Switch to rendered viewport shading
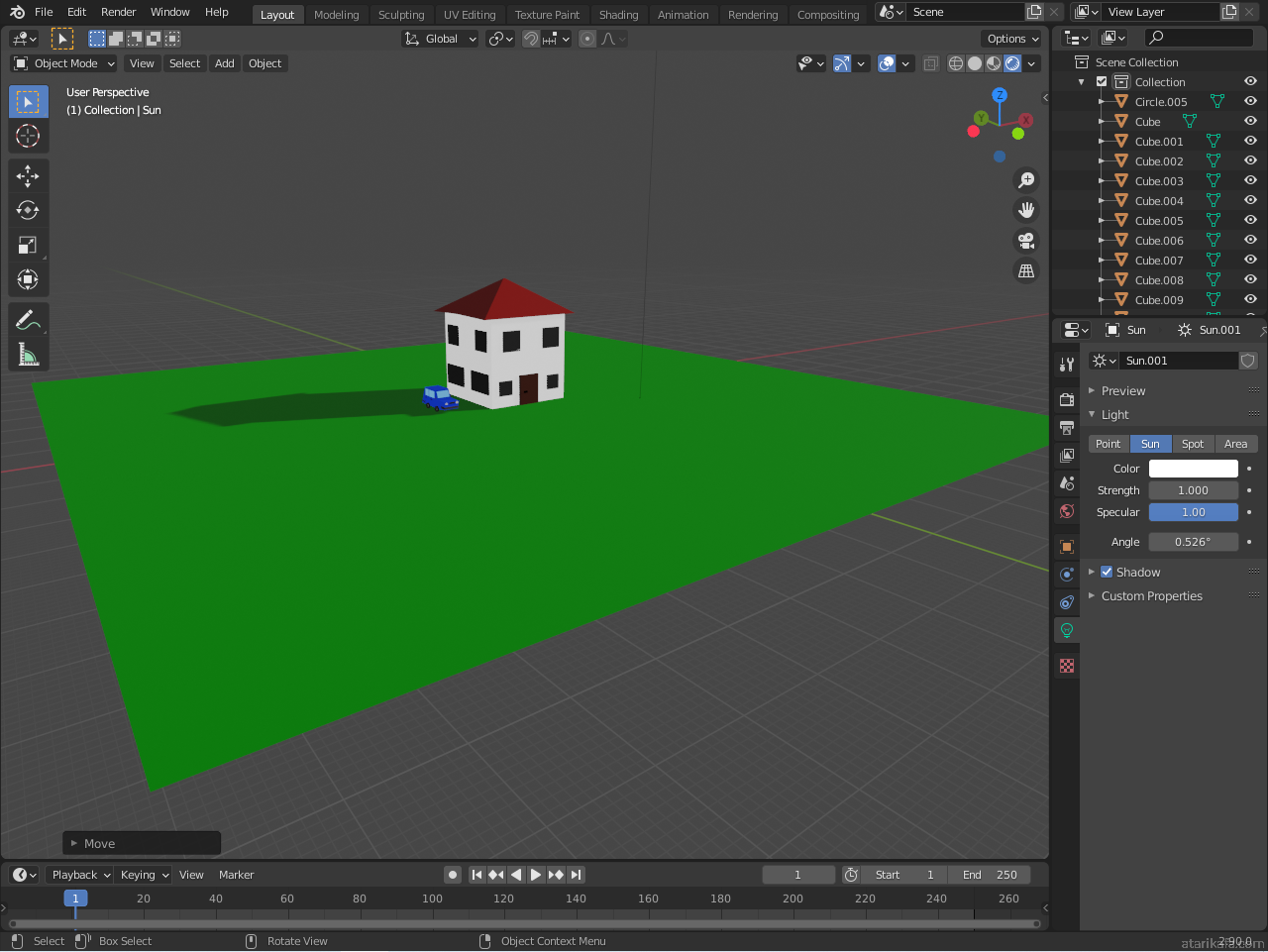 coord(1012,63)
